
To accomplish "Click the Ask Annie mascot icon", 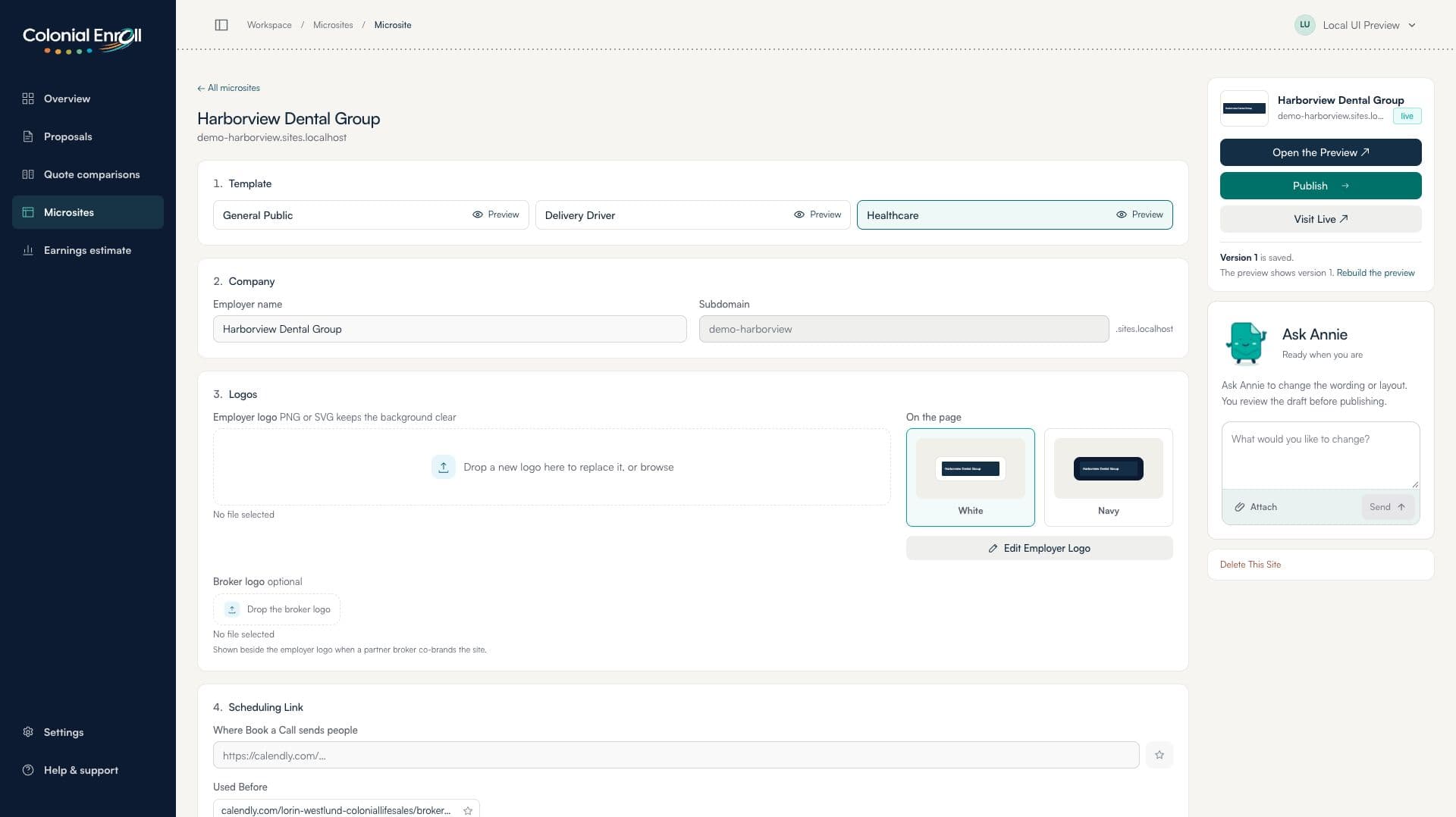I will coord(1245,343).
